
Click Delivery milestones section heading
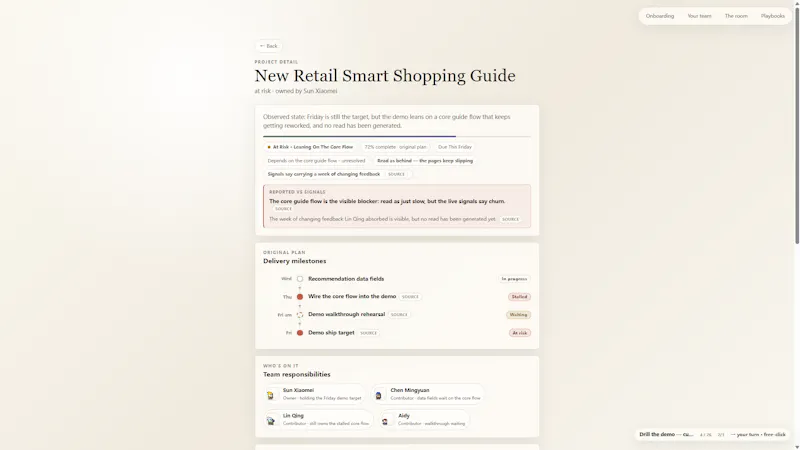pos(294,261)
